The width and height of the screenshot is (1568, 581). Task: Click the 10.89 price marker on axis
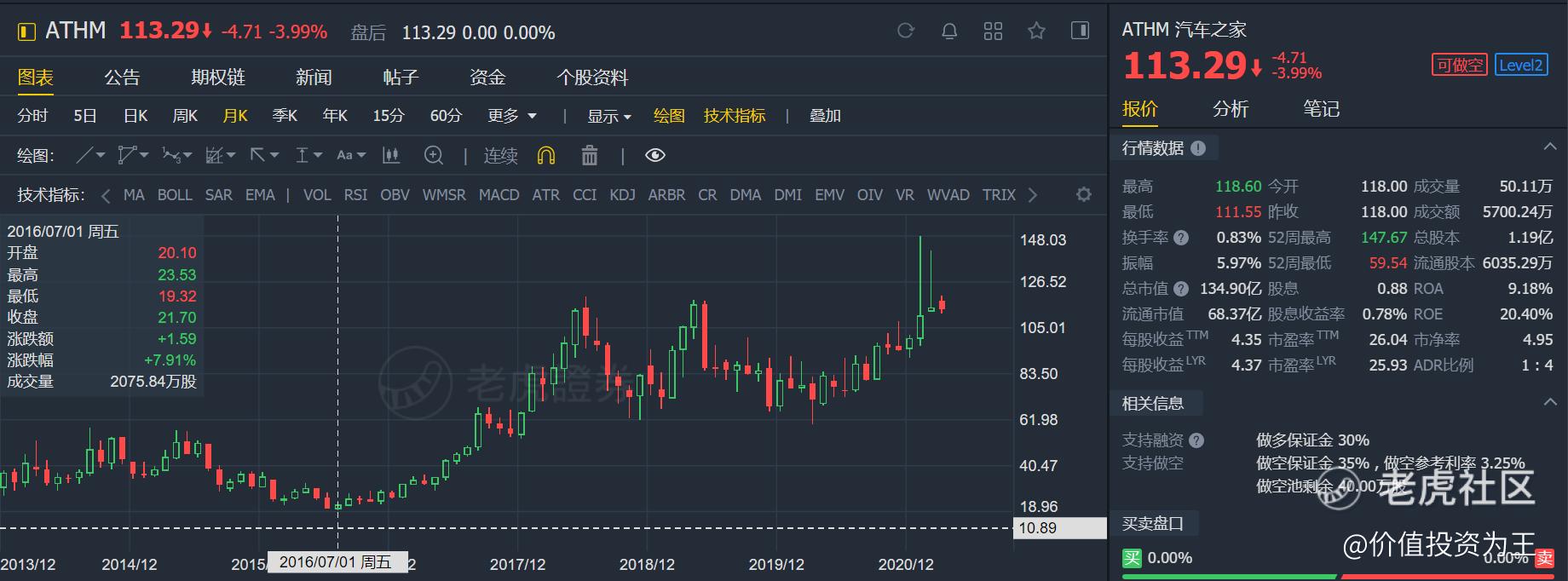(x=1059, y=528)
